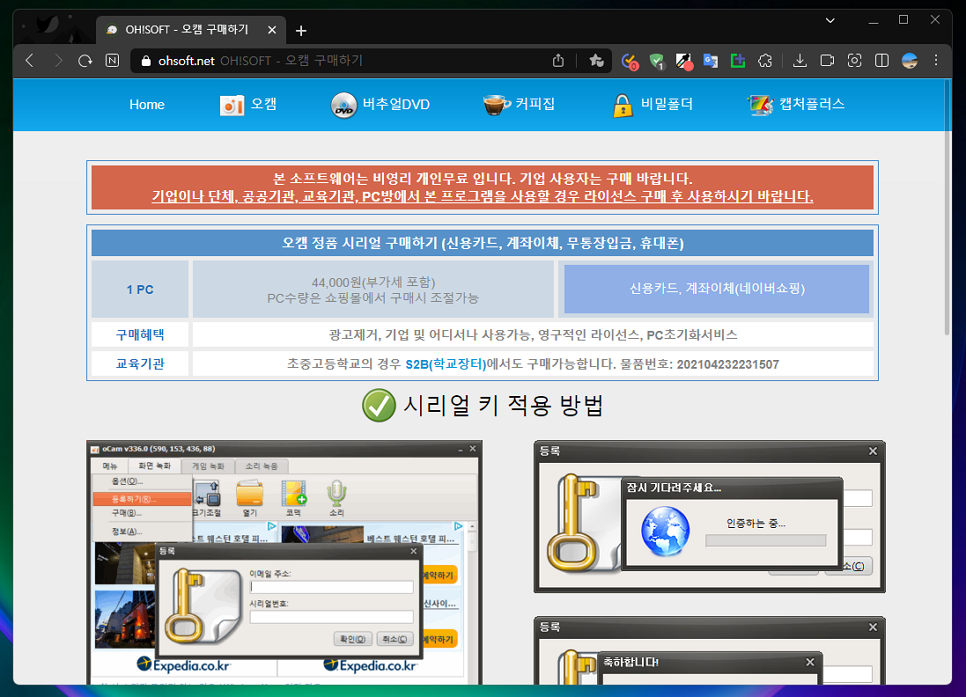Open the Naver N button in toolbar
The height and width of the screenshot is (697, 966).
(112, 60)
